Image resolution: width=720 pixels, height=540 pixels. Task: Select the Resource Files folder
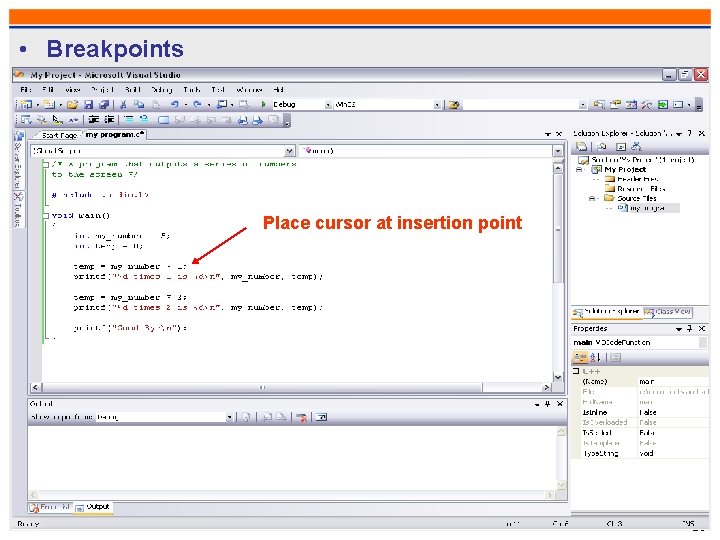click(636, 189)
